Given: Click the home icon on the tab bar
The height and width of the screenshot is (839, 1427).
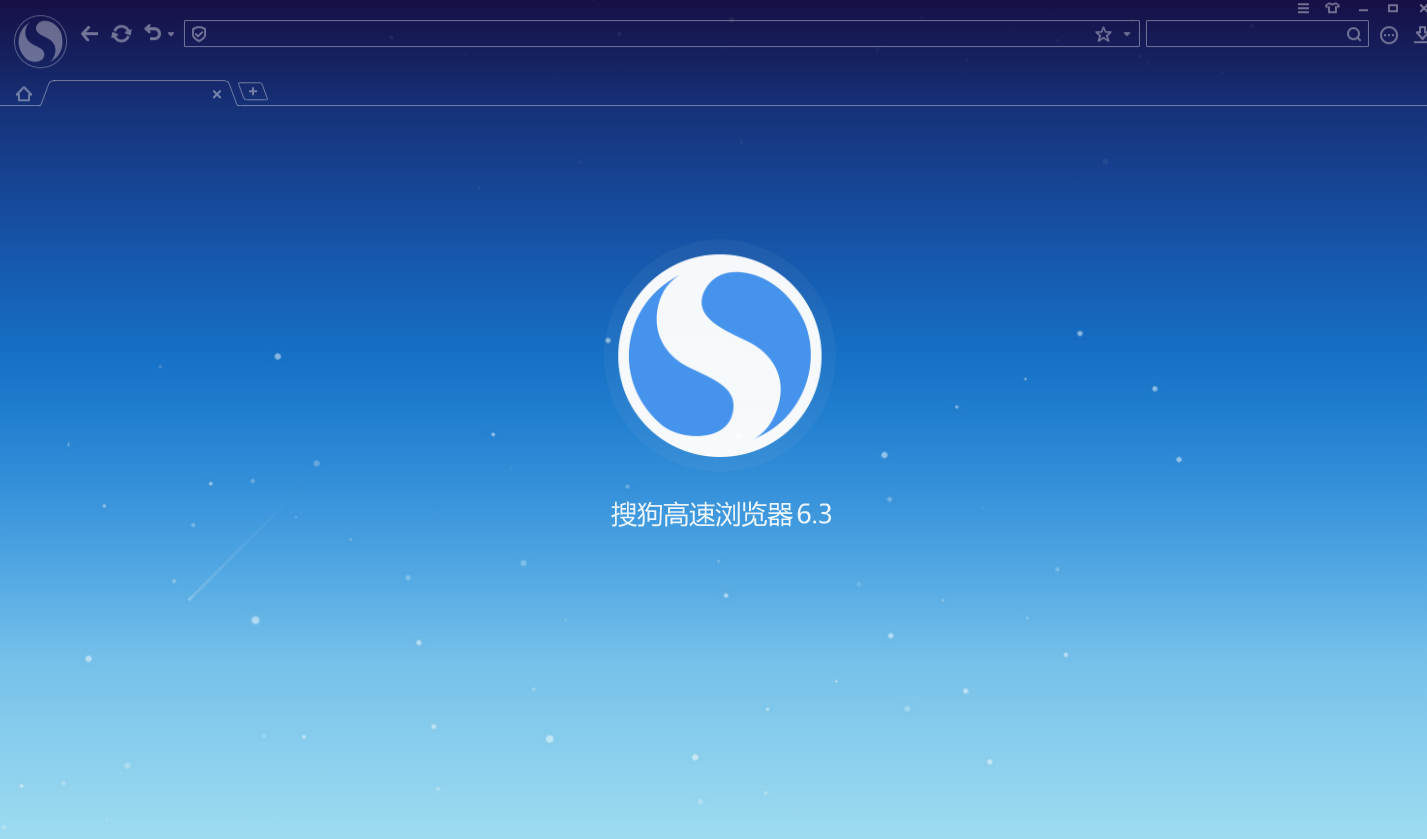Looking at the screenshot, I should click(24, 94).
